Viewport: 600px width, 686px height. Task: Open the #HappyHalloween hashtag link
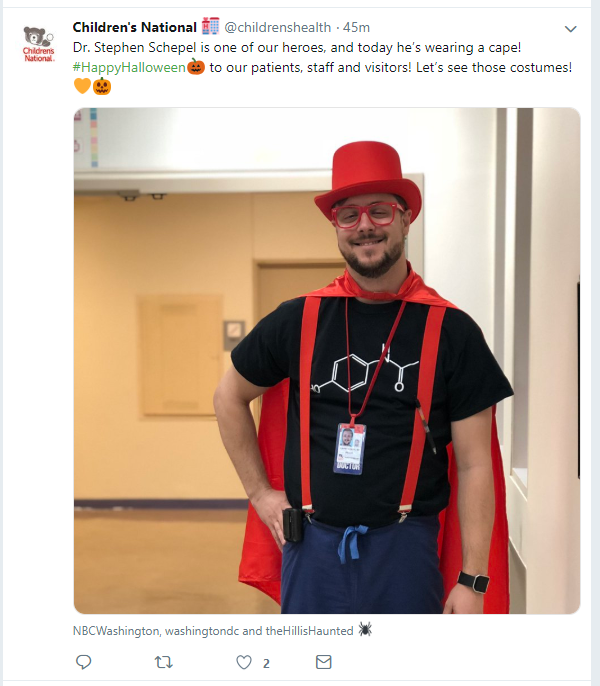tap(130, 67)
